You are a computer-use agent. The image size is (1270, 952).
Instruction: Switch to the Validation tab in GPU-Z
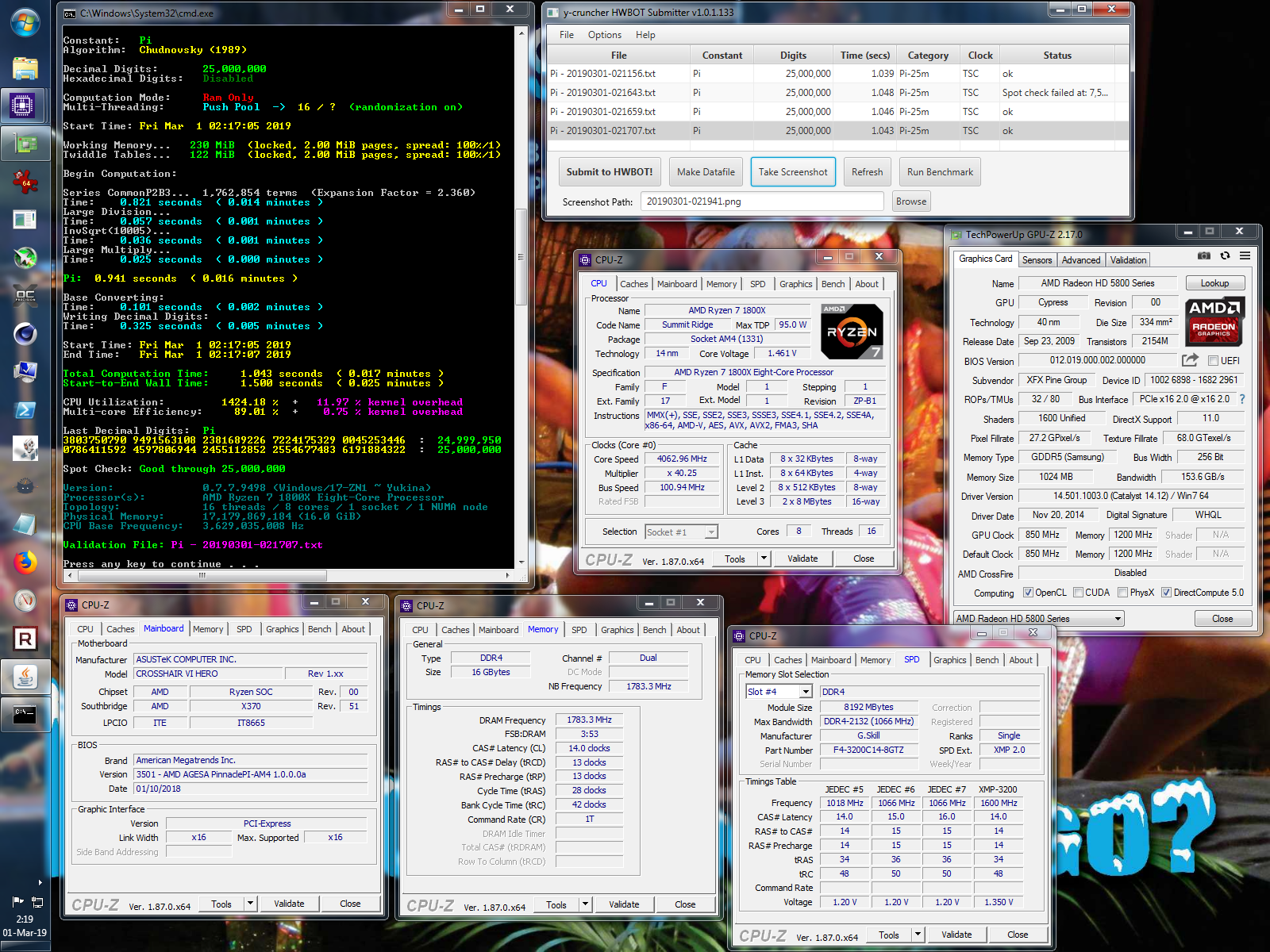pyautogui.click(x=1128, y=260)
